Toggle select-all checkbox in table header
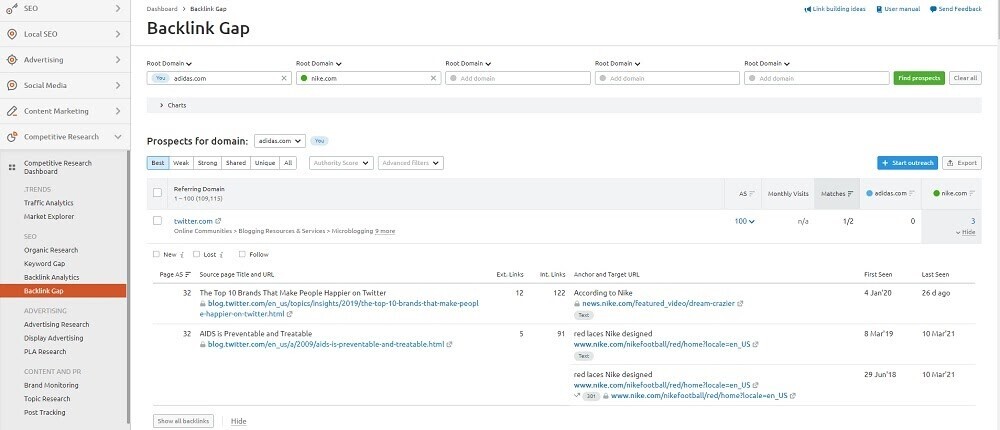This screenshot has width=1000, height=430. pyautogui.click(x=158, y=193)
